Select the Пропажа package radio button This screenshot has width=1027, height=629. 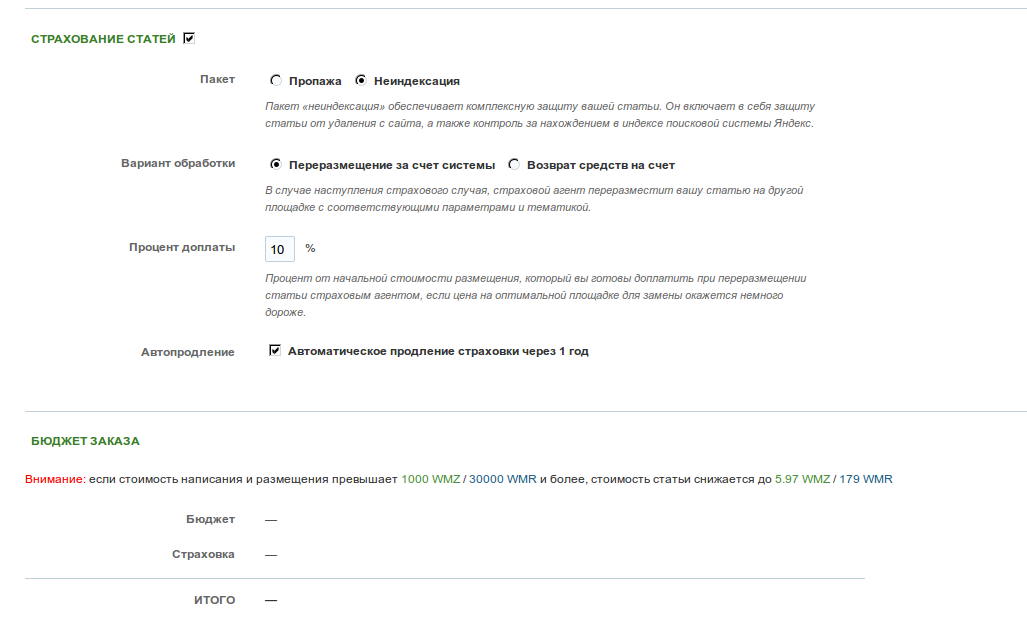(x=276, y=81)
